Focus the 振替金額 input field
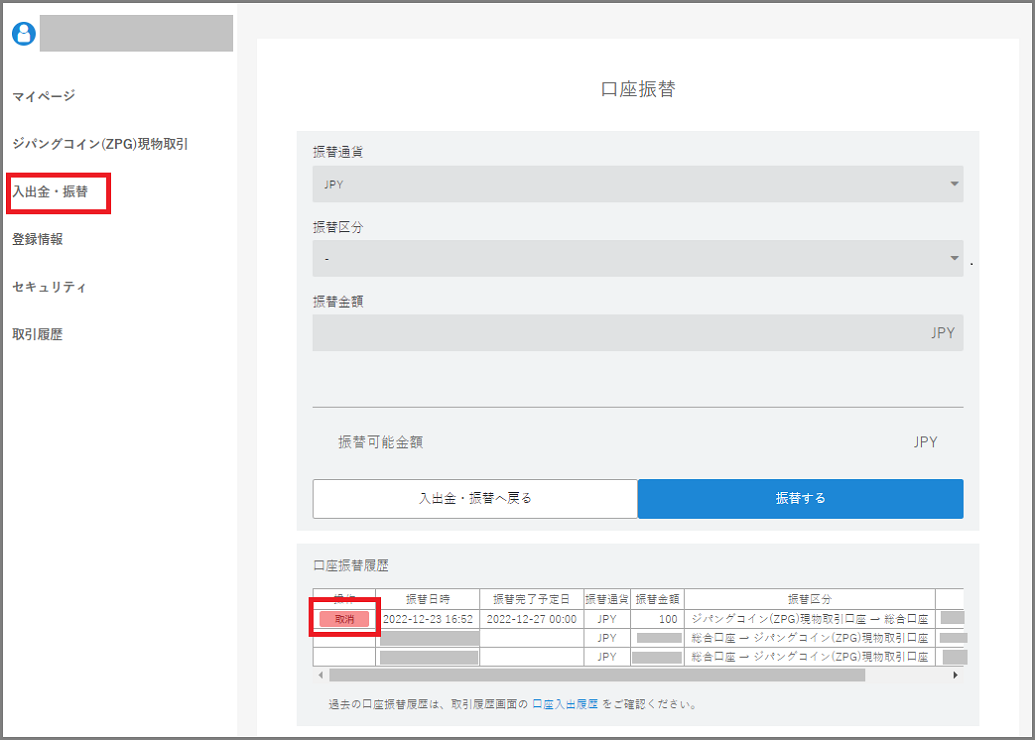The height and width of the screenshot is (740, 1035). pos(638,333)
